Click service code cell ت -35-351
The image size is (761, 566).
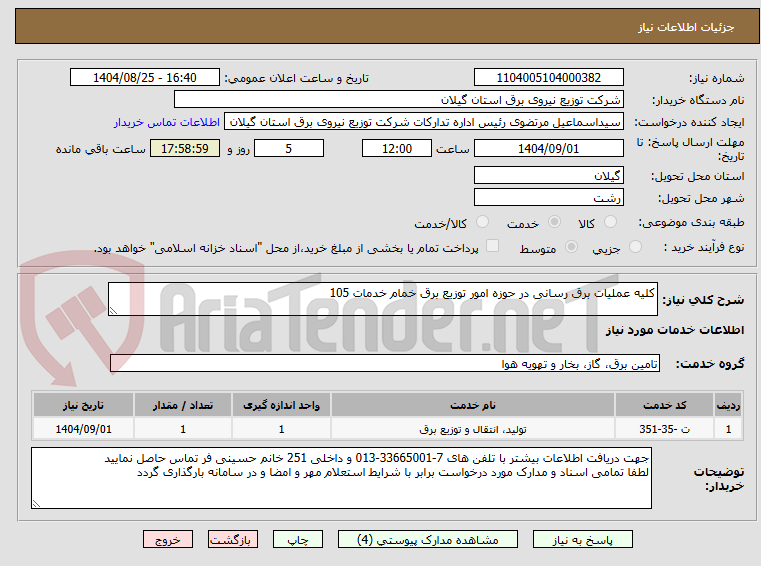click(664, 429)
